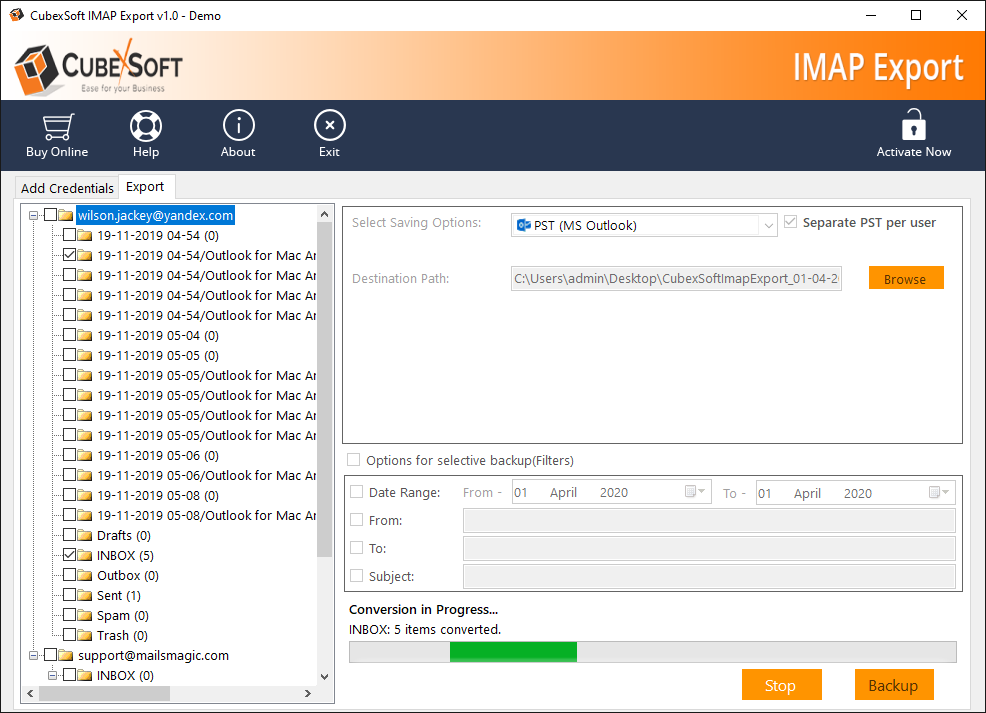This screenshot has height=713, width=986.
Task: Collapse the INBOX (0) node under support@mailsmagic.com
Action: 53,676
